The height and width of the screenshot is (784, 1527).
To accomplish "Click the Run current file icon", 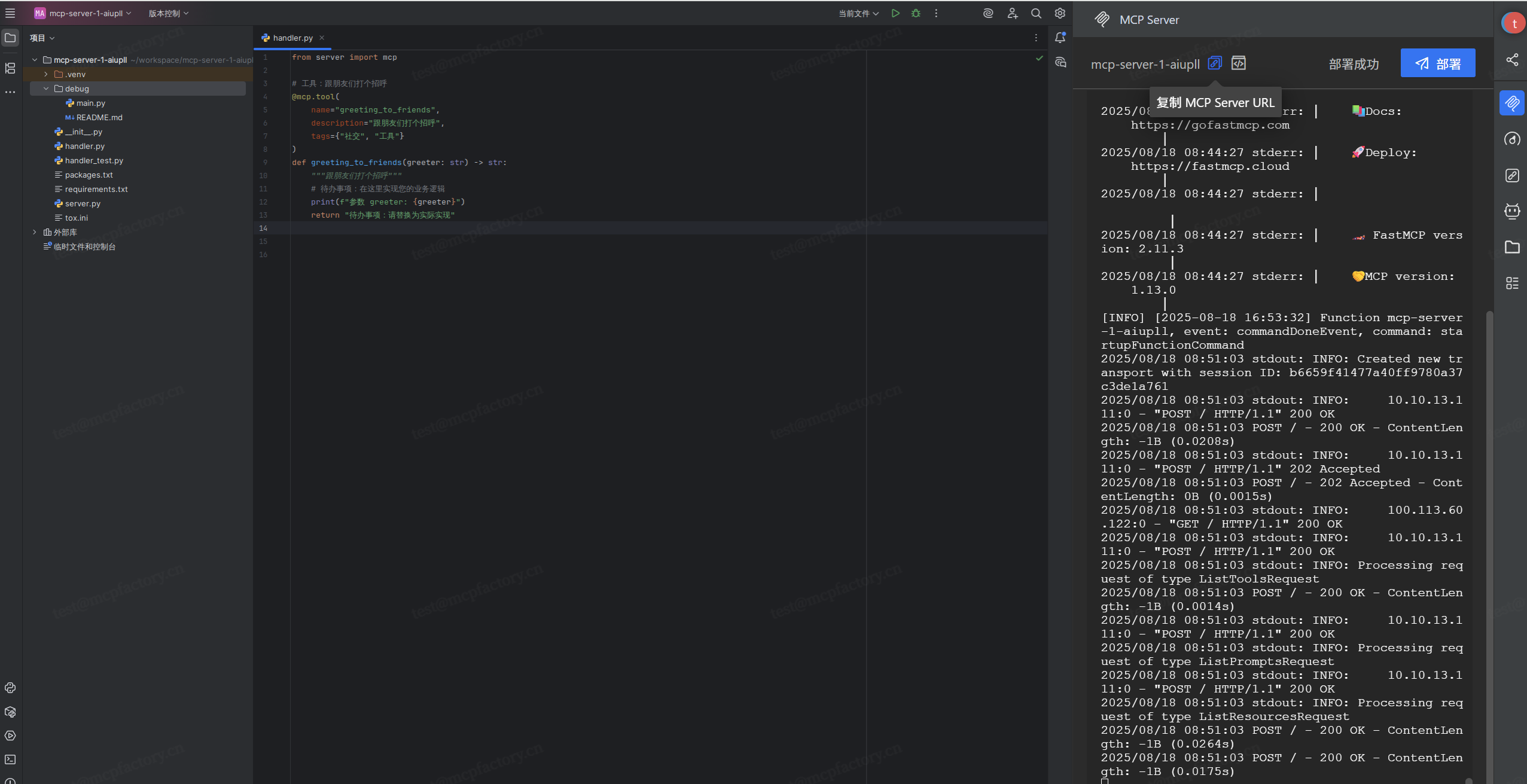I will [x=895, y=13].
